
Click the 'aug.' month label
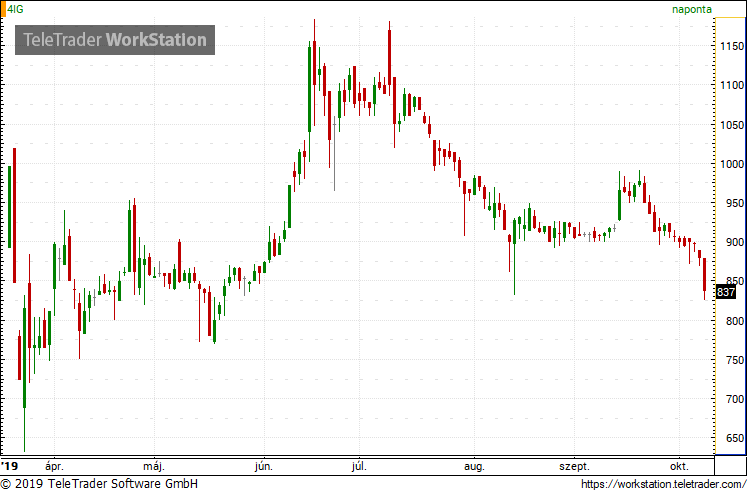[x=474, y=466]
